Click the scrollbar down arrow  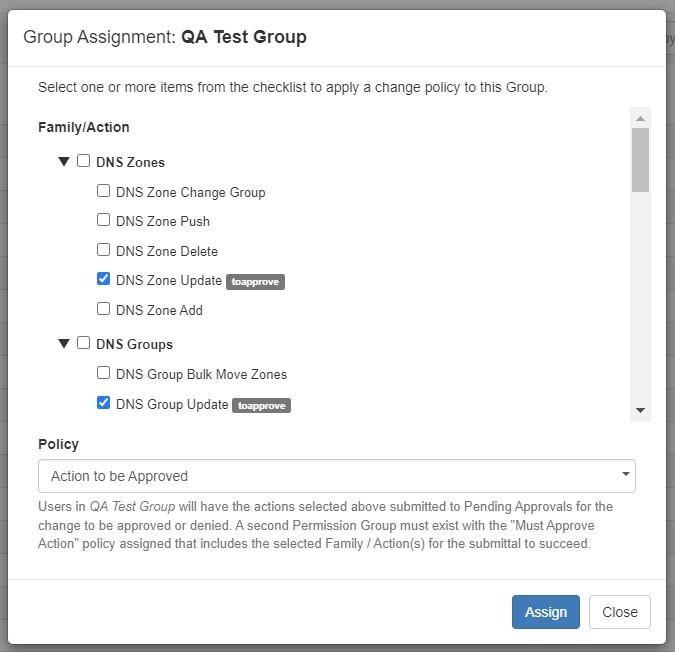pos(640,411)
